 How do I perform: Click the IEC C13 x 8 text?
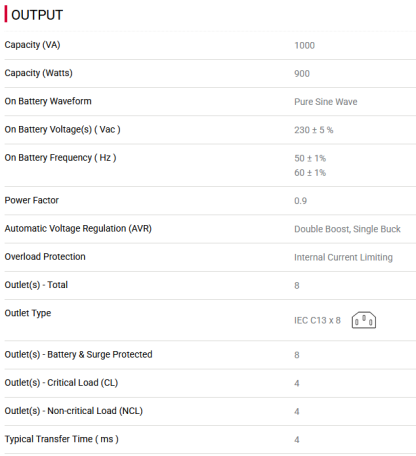(317, 320)
